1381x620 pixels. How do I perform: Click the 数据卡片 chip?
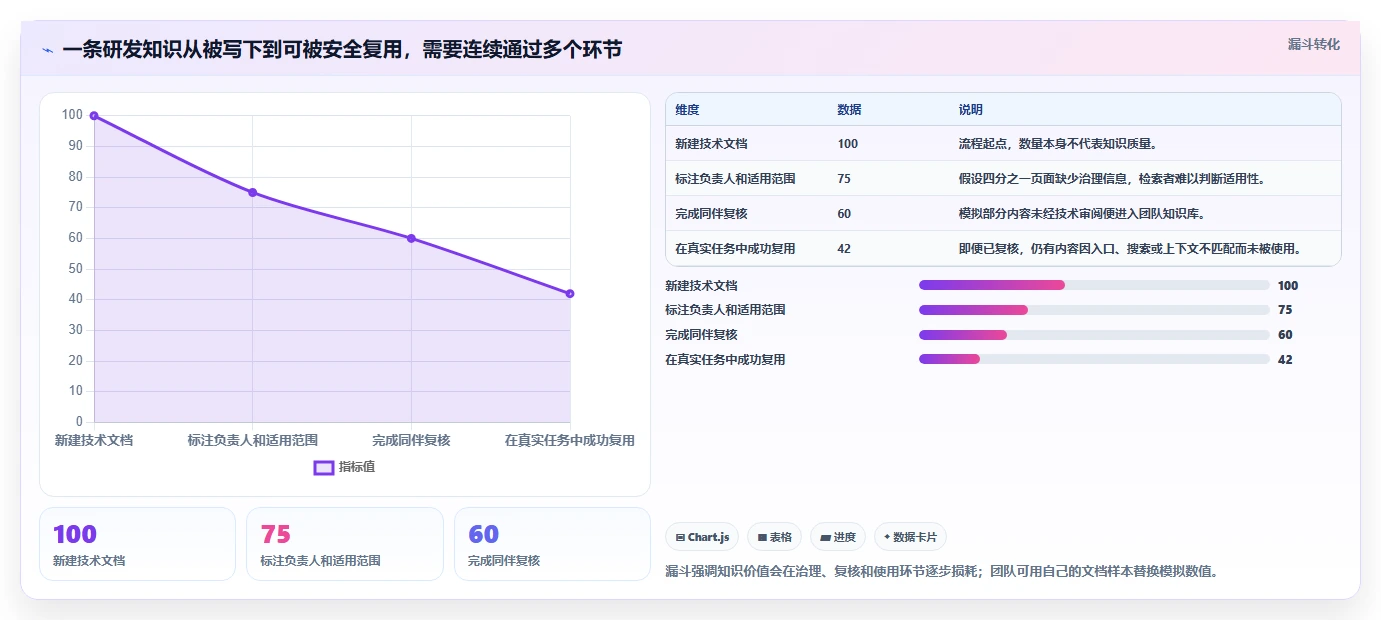(x=911, y=537)
